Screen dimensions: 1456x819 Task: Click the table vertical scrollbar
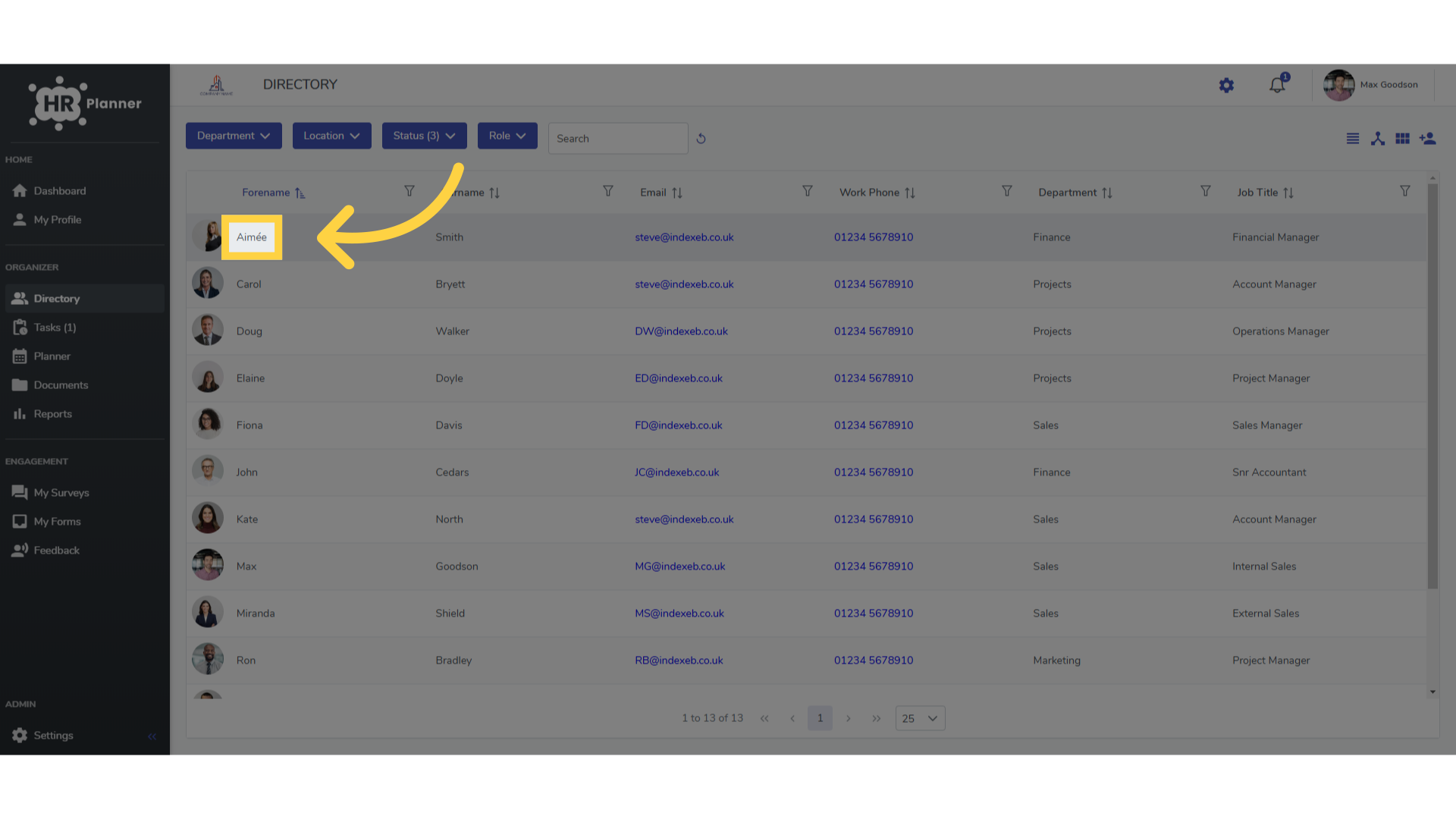(1432, 387)
